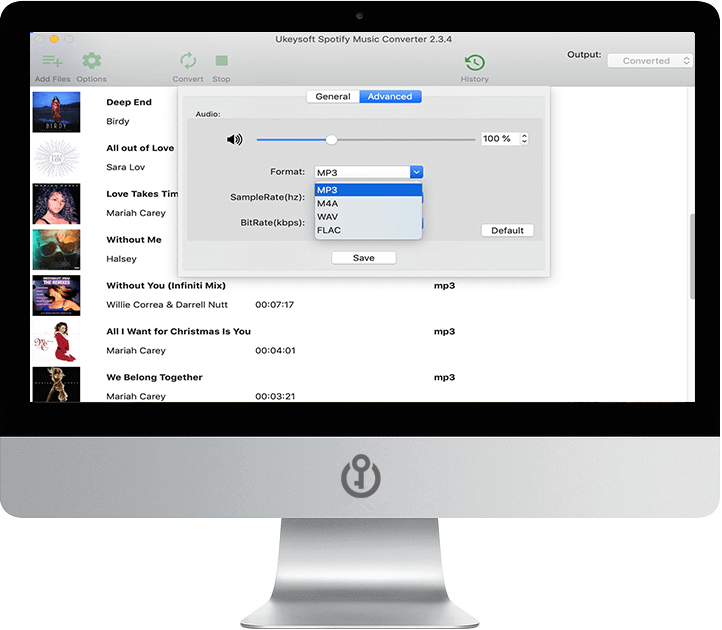The height and width of the screenshot is (630, 722).
Task: Switch to the General tab
Action: tap(333, 97)
